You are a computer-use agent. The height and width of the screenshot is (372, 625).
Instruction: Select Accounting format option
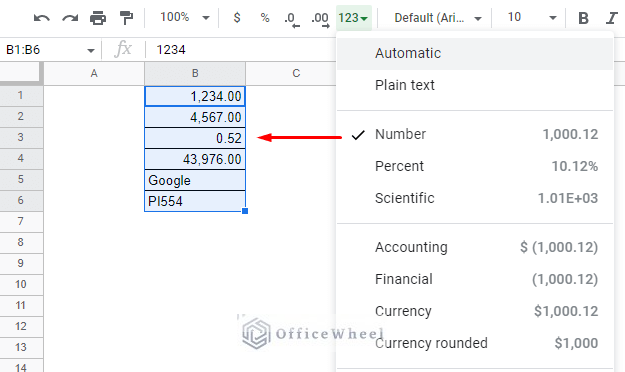474,247
